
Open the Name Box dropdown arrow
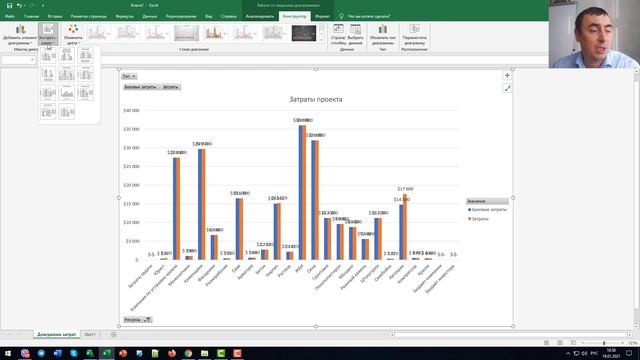pos(32,60)
